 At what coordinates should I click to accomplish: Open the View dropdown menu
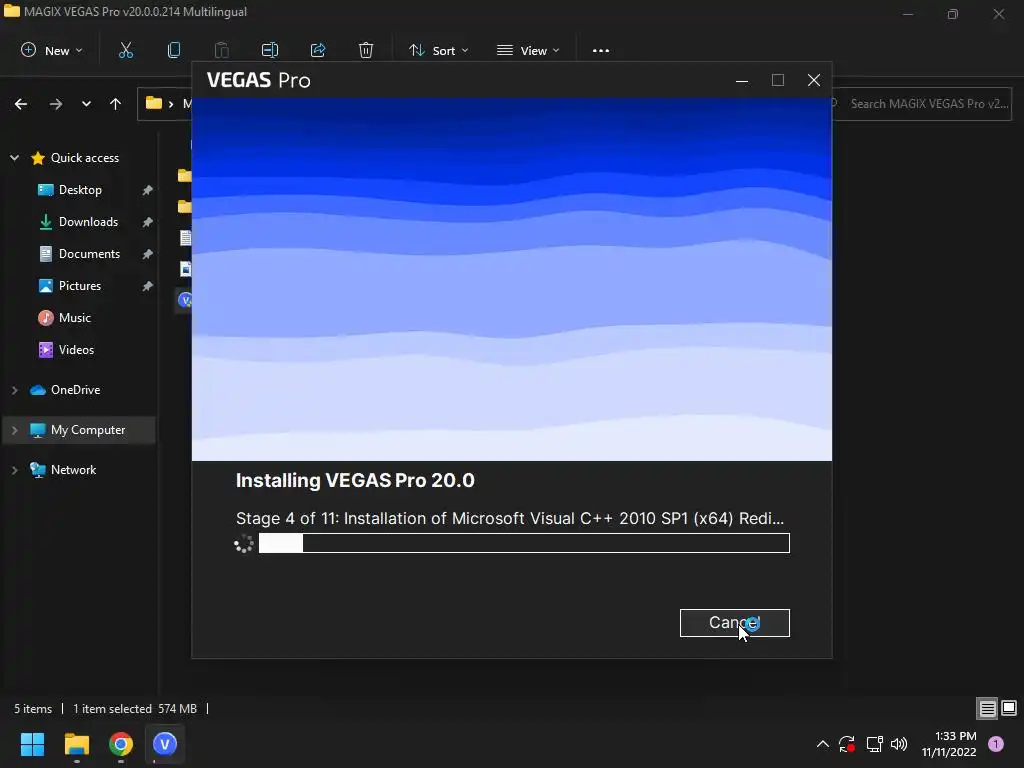pos(528,50)
